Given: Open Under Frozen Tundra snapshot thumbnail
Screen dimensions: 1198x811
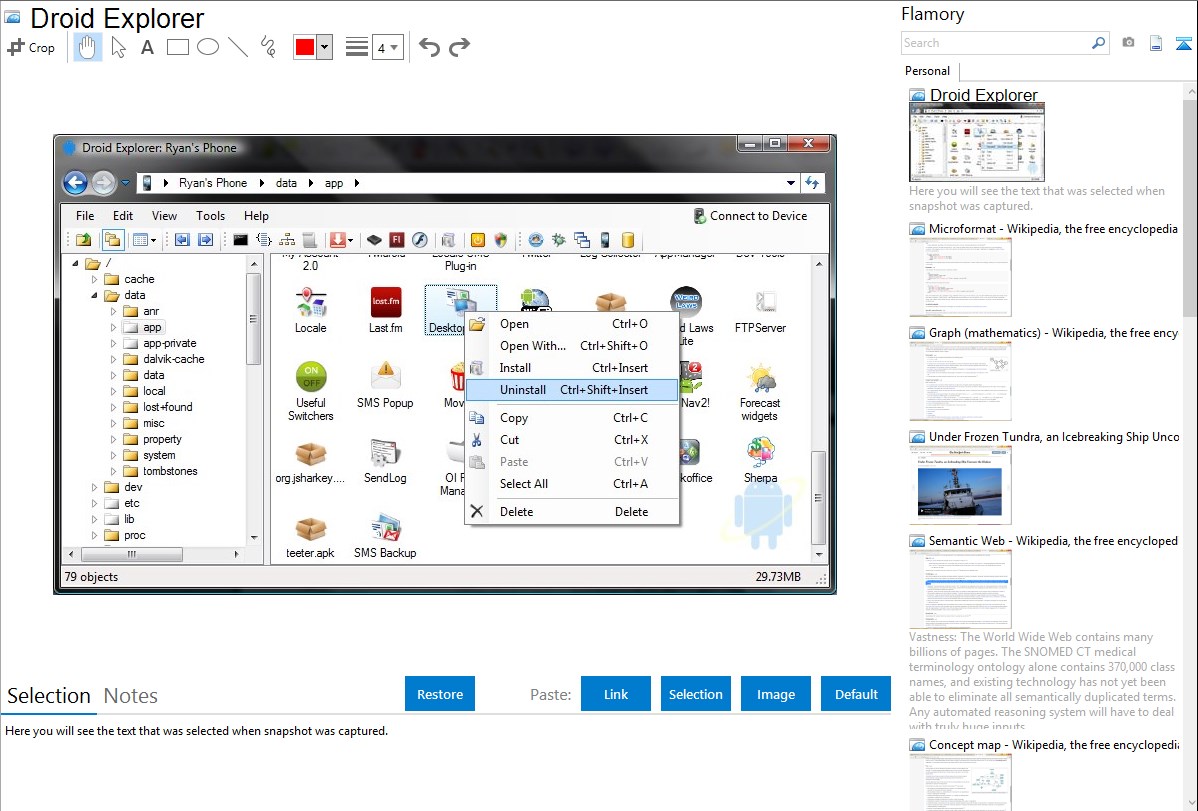Looking at the screenshot, I should [960, 485].
